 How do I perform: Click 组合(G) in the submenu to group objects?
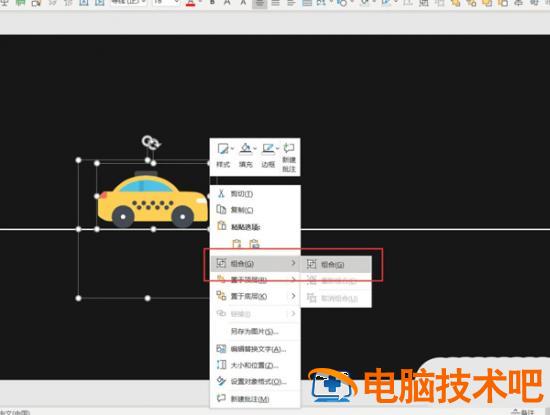(336, 265)
